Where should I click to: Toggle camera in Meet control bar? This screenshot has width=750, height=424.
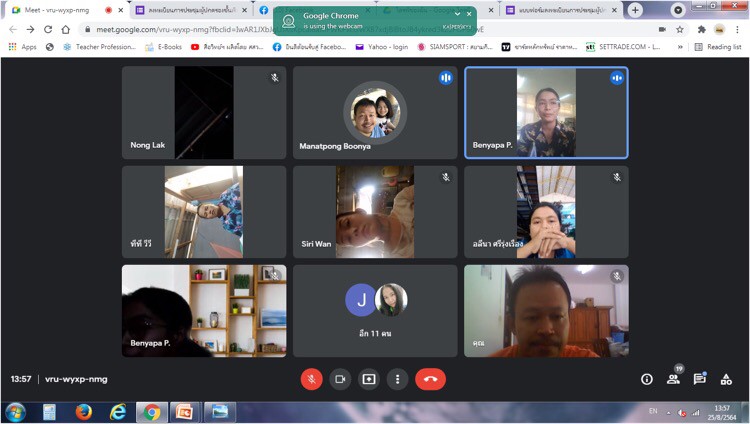pos(340,379)
